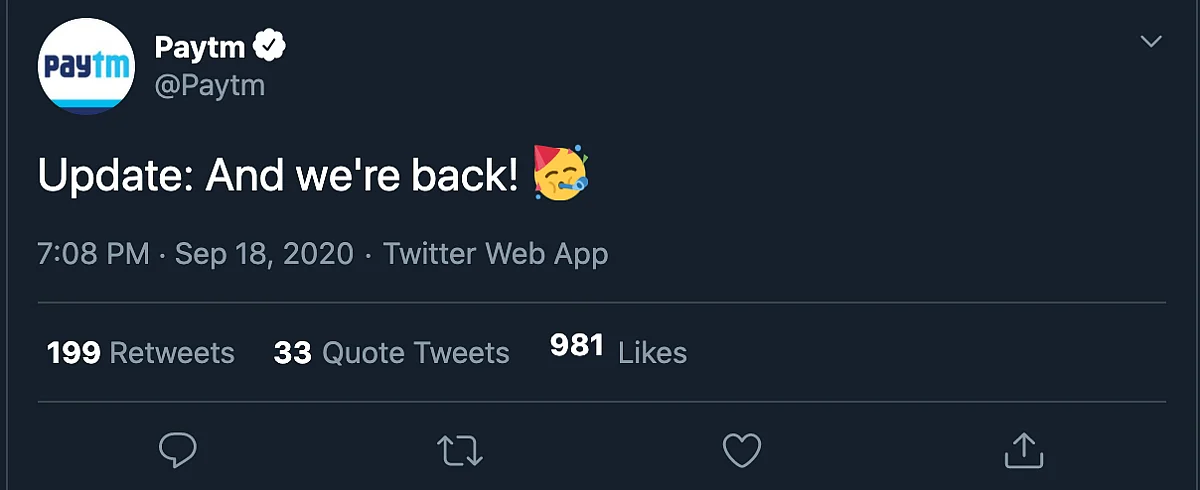Screen dimensions: 1200x490
Task: Click the @Paytm handle
Action: pyautogui.click(x=210, y=86)
